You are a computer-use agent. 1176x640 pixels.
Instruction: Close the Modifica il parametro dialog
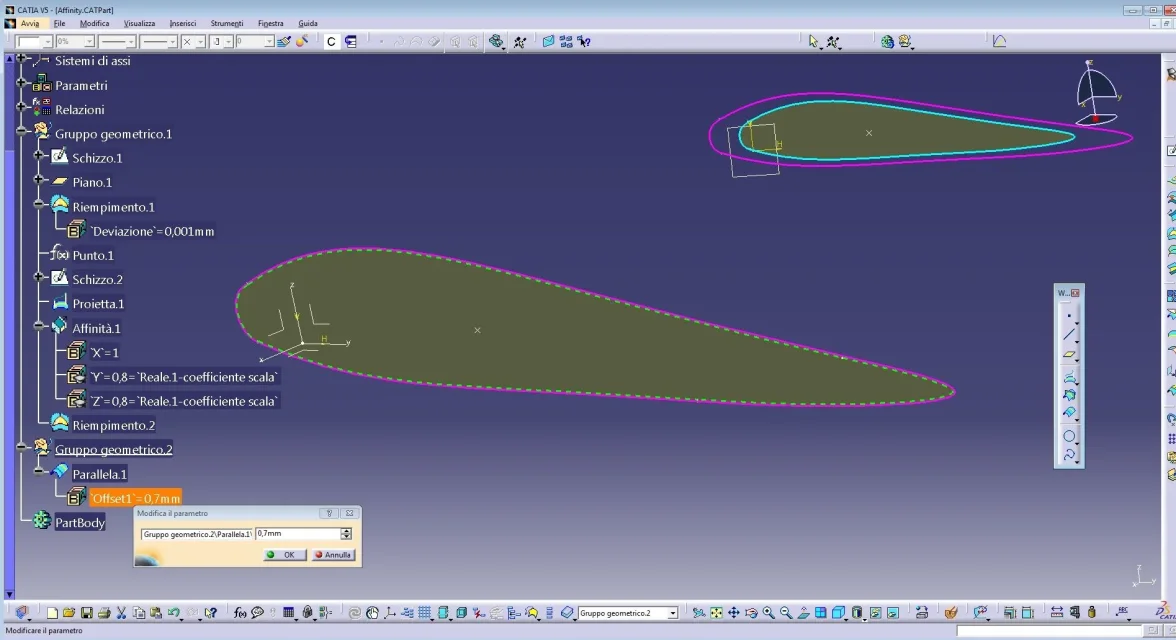pos(350,513)
